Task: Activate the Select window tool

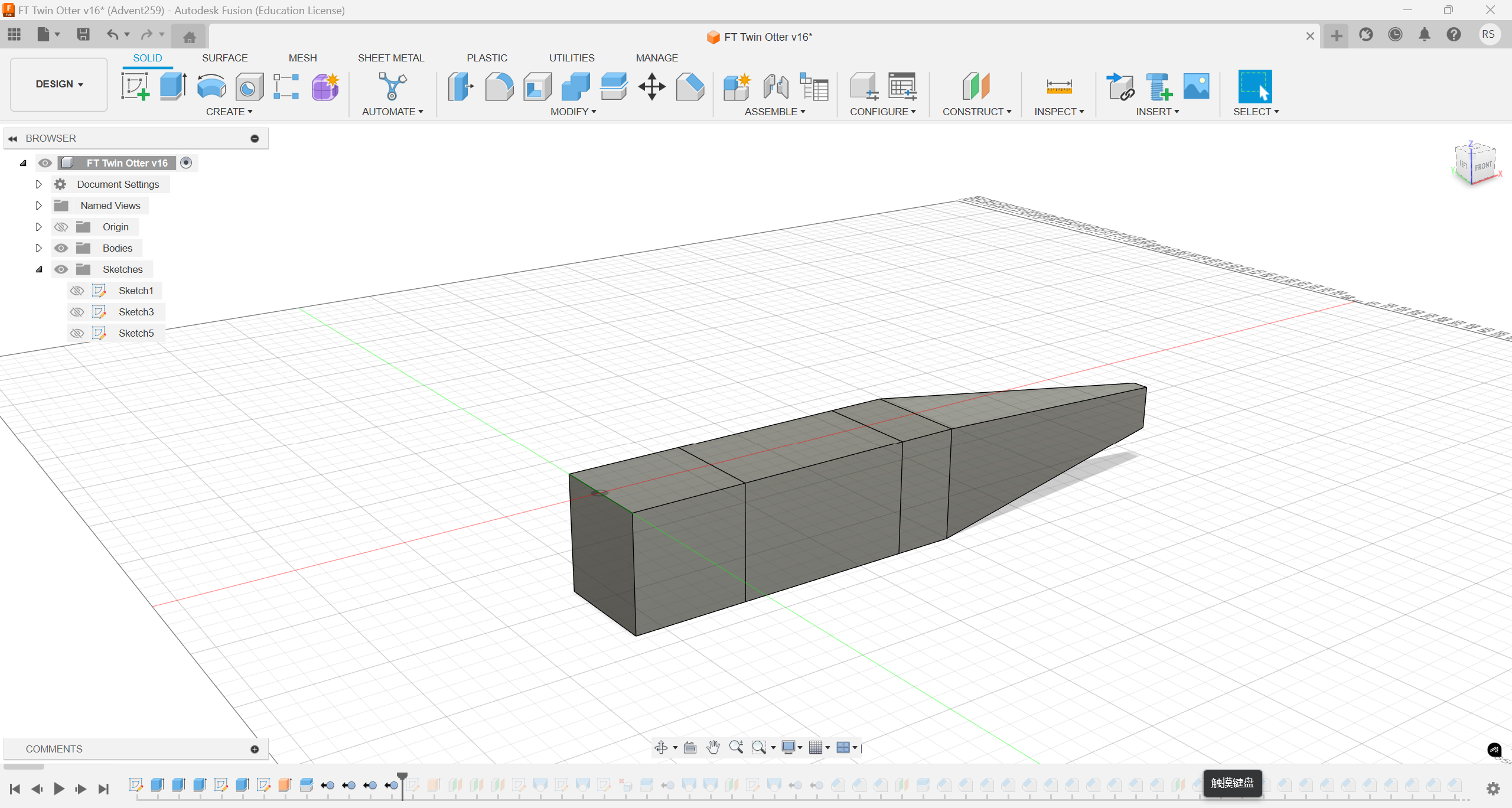Action: click(x=1254, y=87)
